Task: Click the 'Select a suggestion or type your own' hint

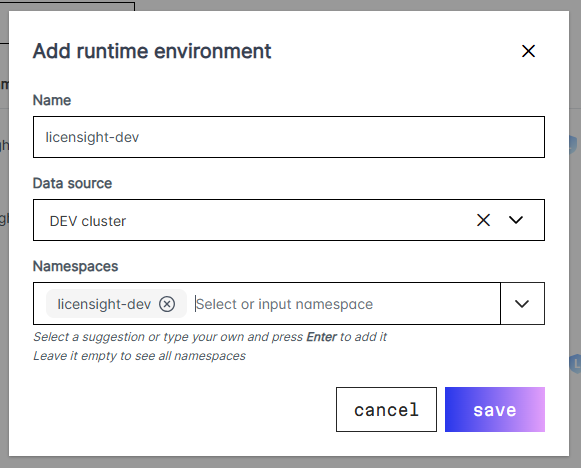Action: [x=210, y=337]
